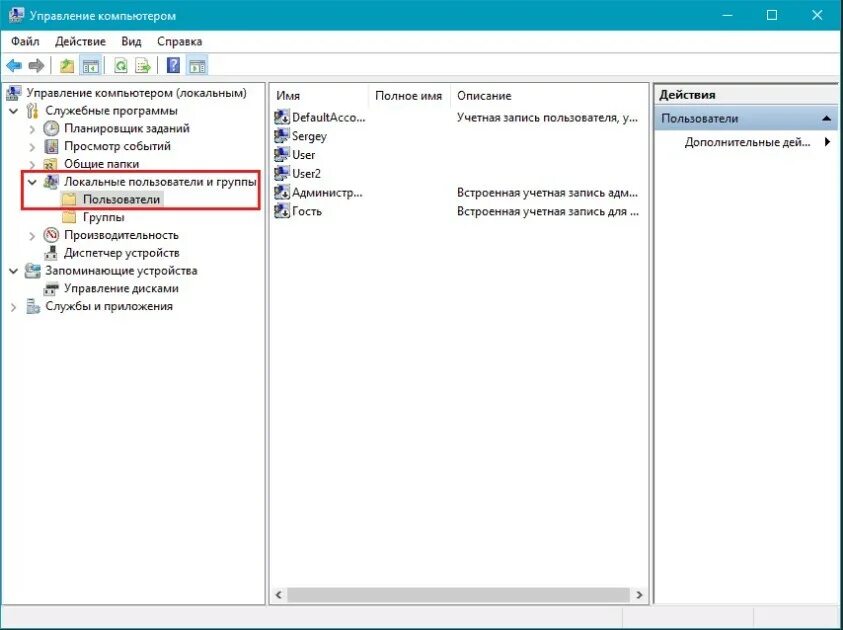This screenshot has height=630, width=843.
Task: Expand the Службы и приложения node
Action: pyautogui.click(x=14, y=307)
